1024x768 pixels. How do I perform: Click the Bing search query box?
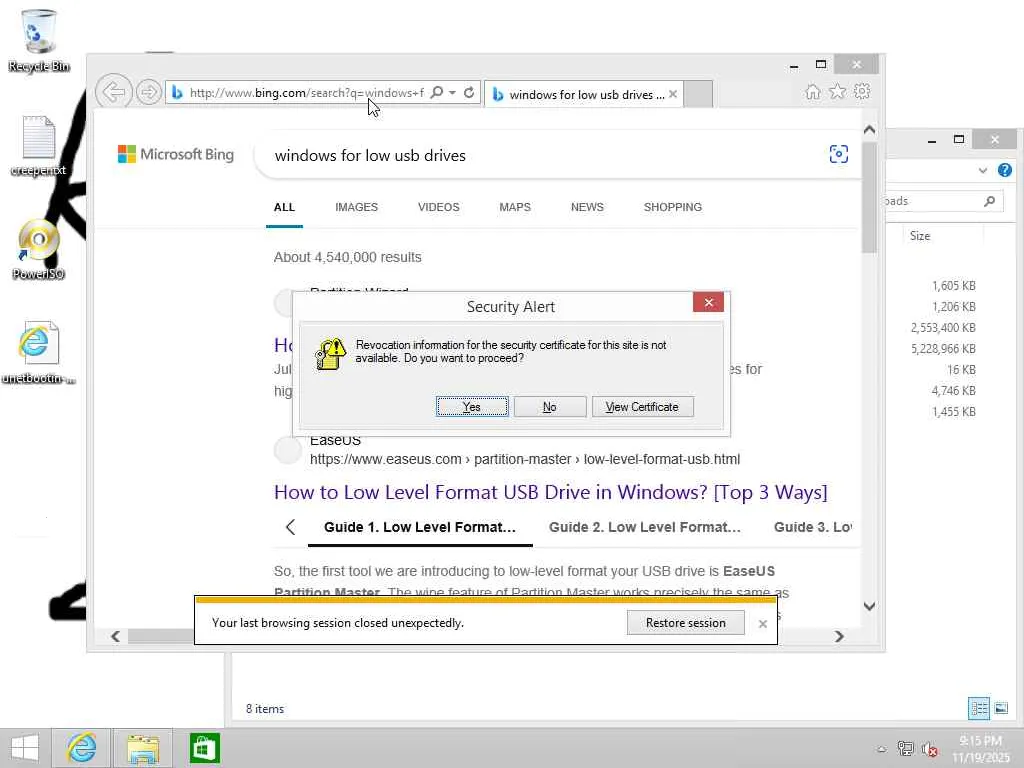(x=542, y=155)
